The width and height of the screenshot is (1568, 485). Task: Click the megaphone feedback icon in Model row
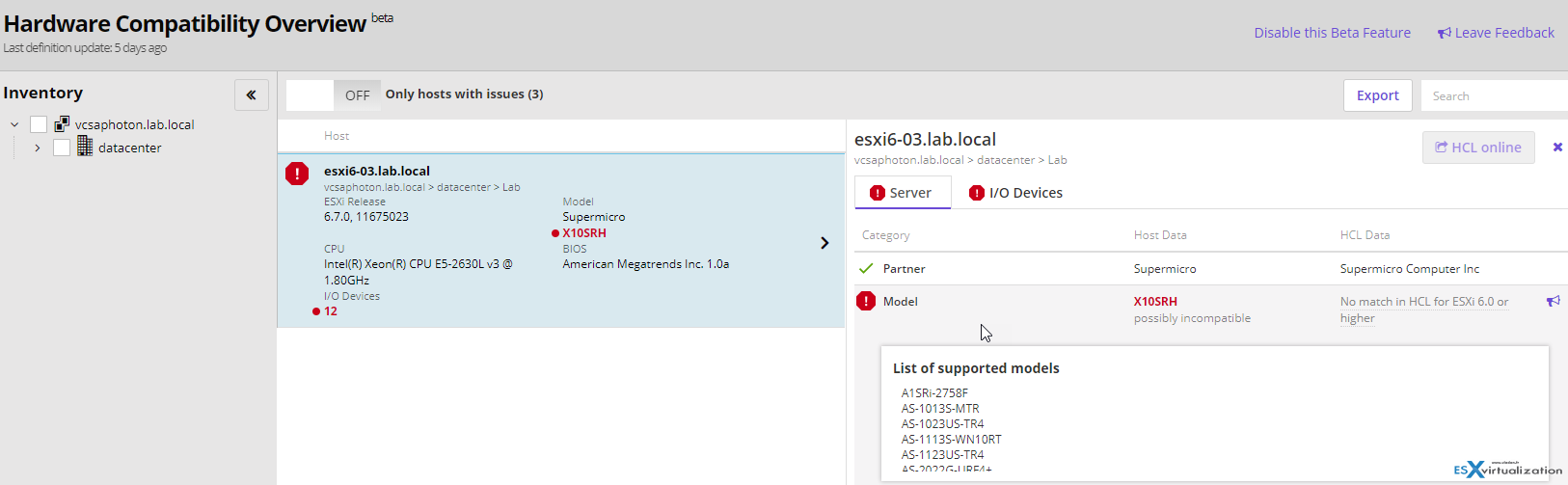coord(1554,301)
